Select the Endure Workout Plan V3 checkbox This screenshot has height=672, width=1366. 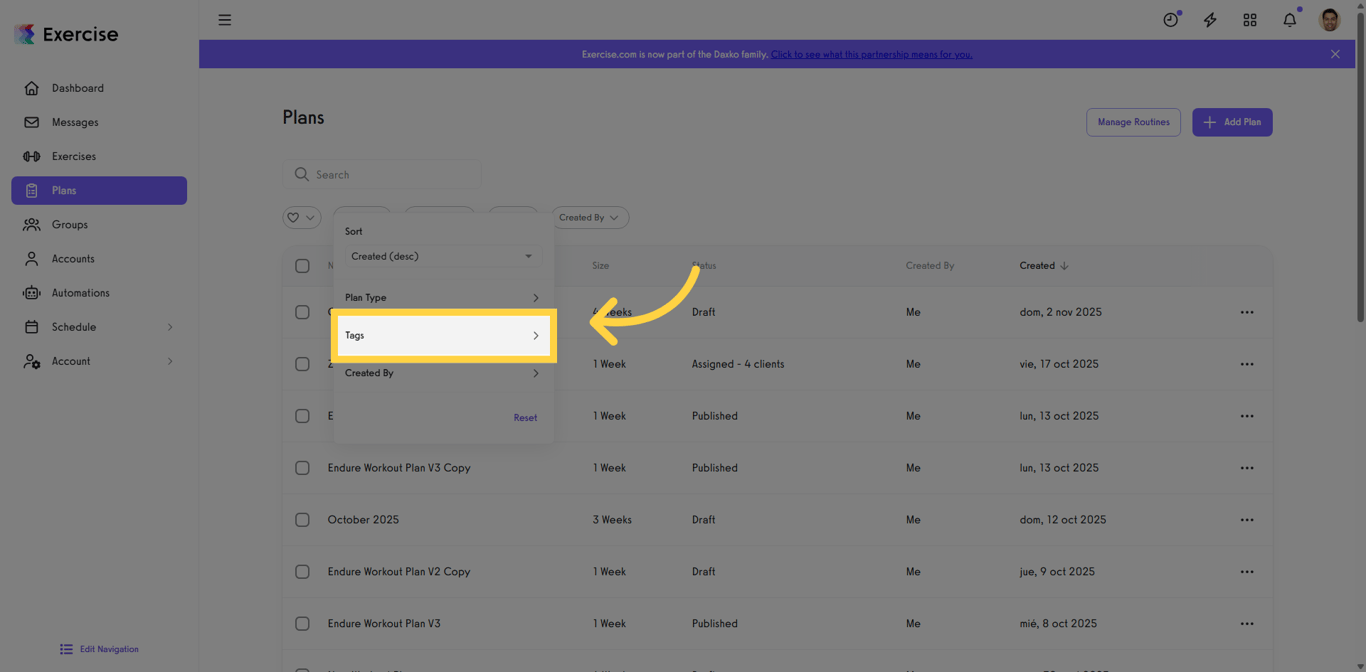click(x=303, y=623)
